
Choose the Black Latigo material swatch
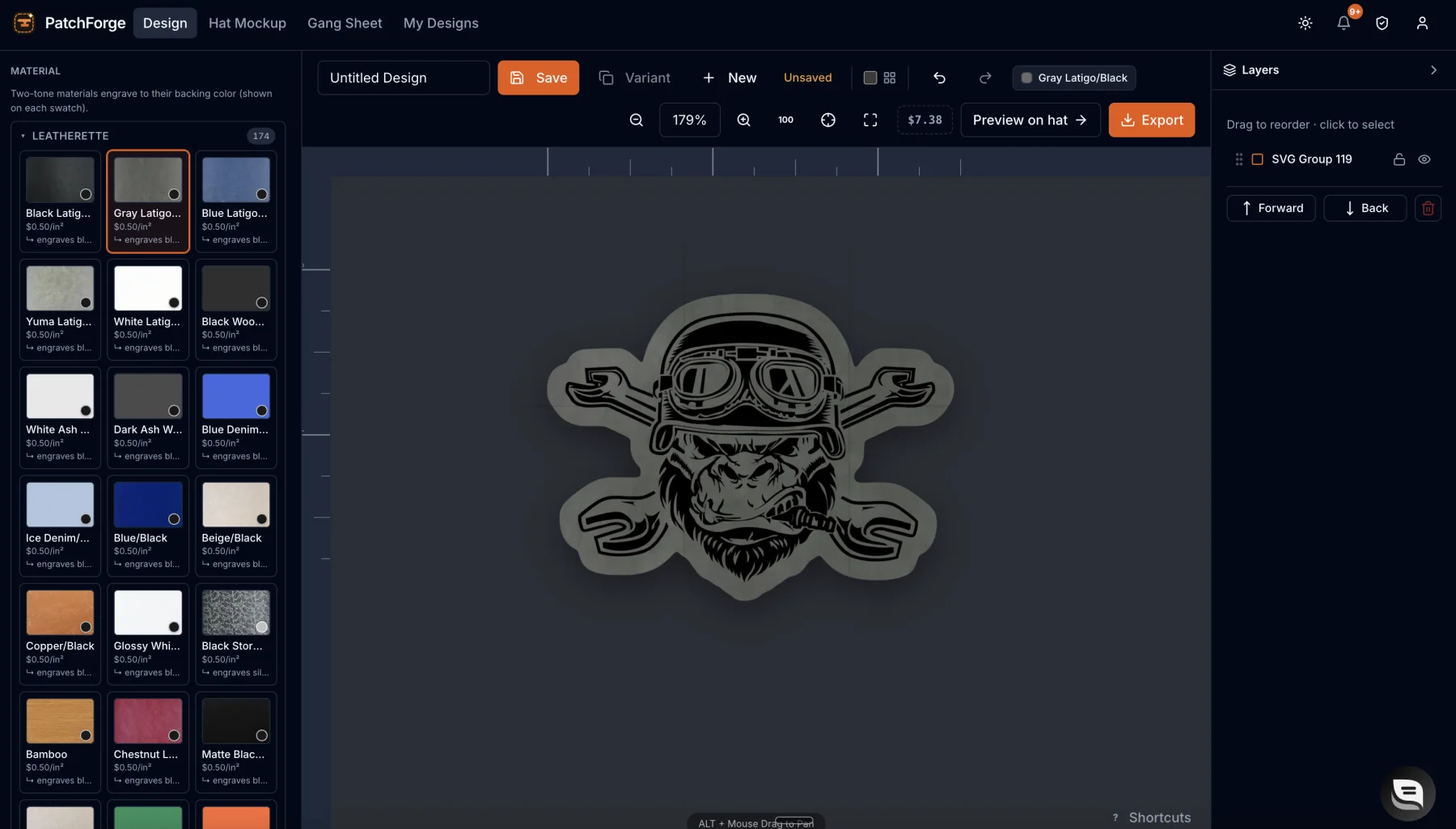[x=60, y=201]
